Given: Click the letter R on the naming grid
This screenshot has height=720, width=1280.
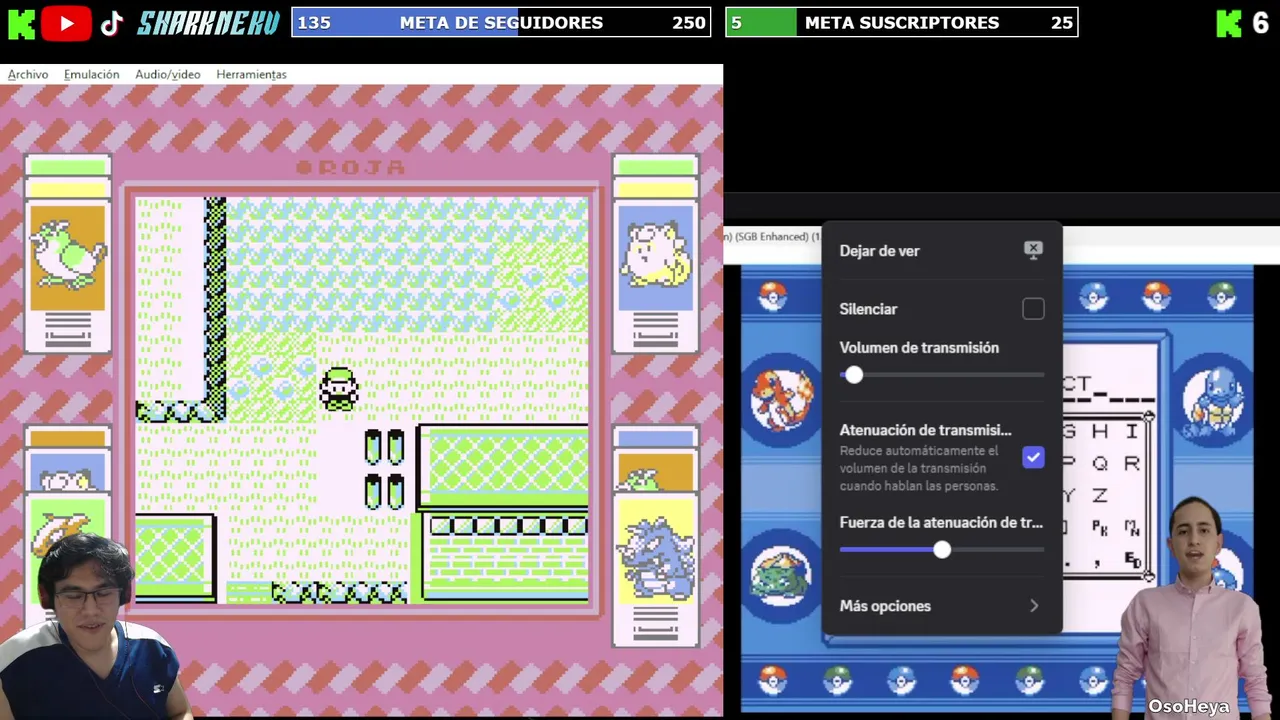Looking at the screenshot, I should coord(1131,463).
